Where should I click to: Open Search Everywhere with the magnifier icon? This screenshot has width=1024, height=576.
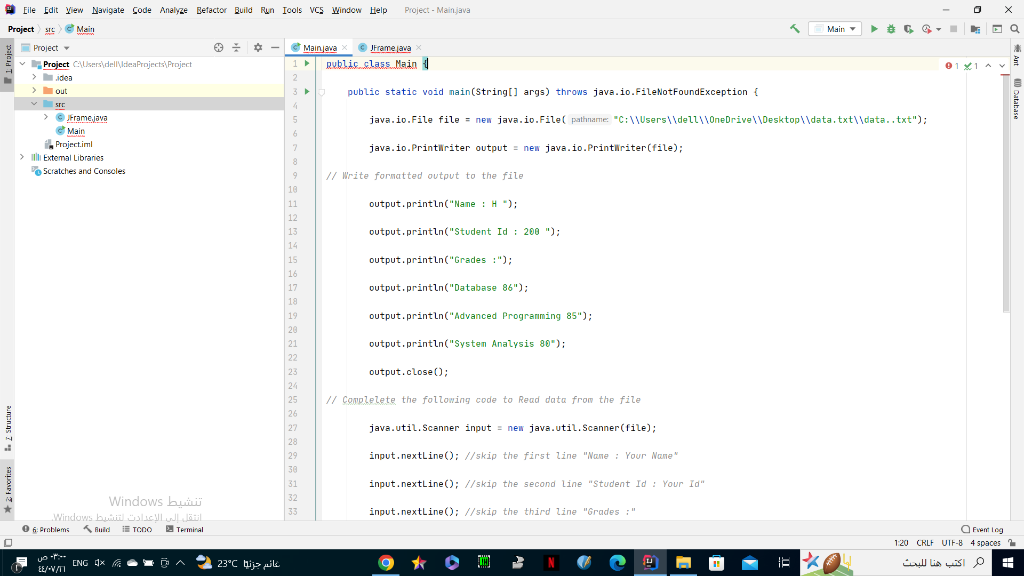coord(1015,28)
